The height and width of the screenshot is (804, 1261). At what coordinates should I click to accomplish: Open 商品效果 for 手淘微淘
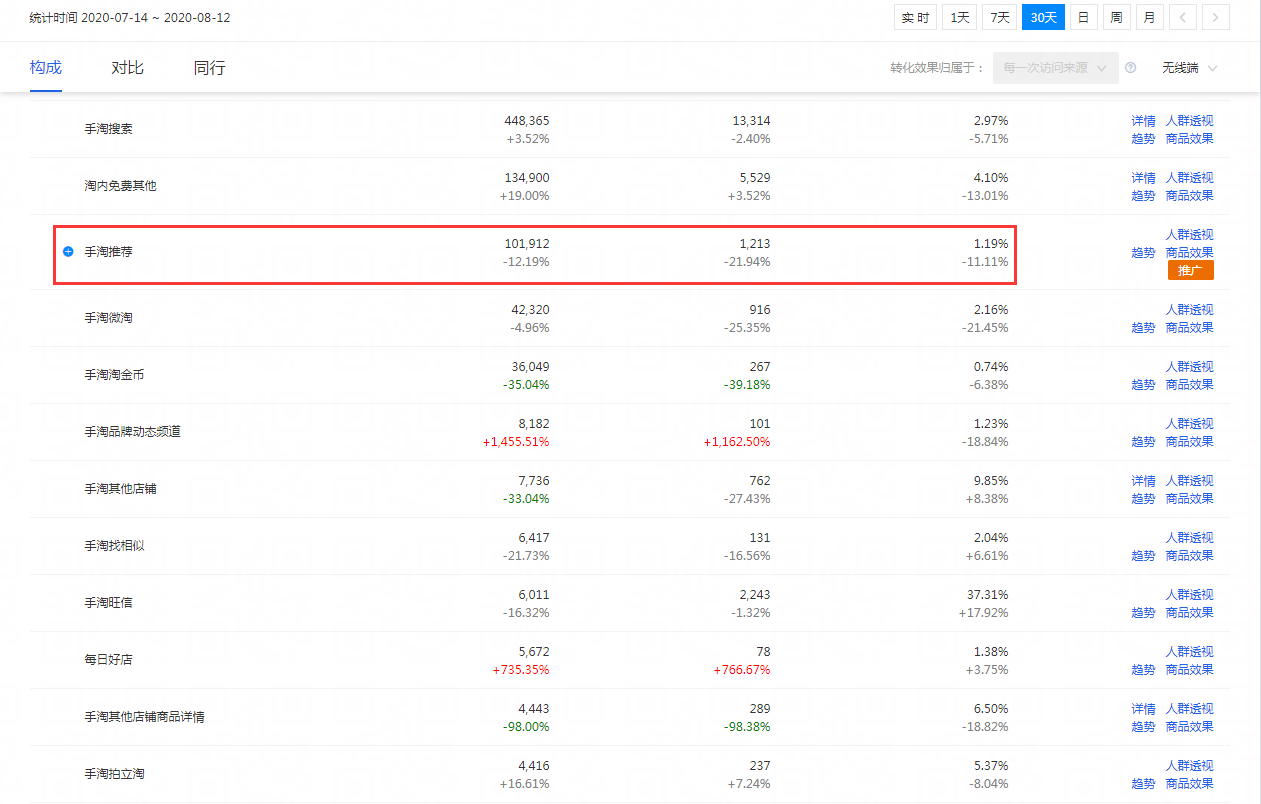(x=1189, y=328)
